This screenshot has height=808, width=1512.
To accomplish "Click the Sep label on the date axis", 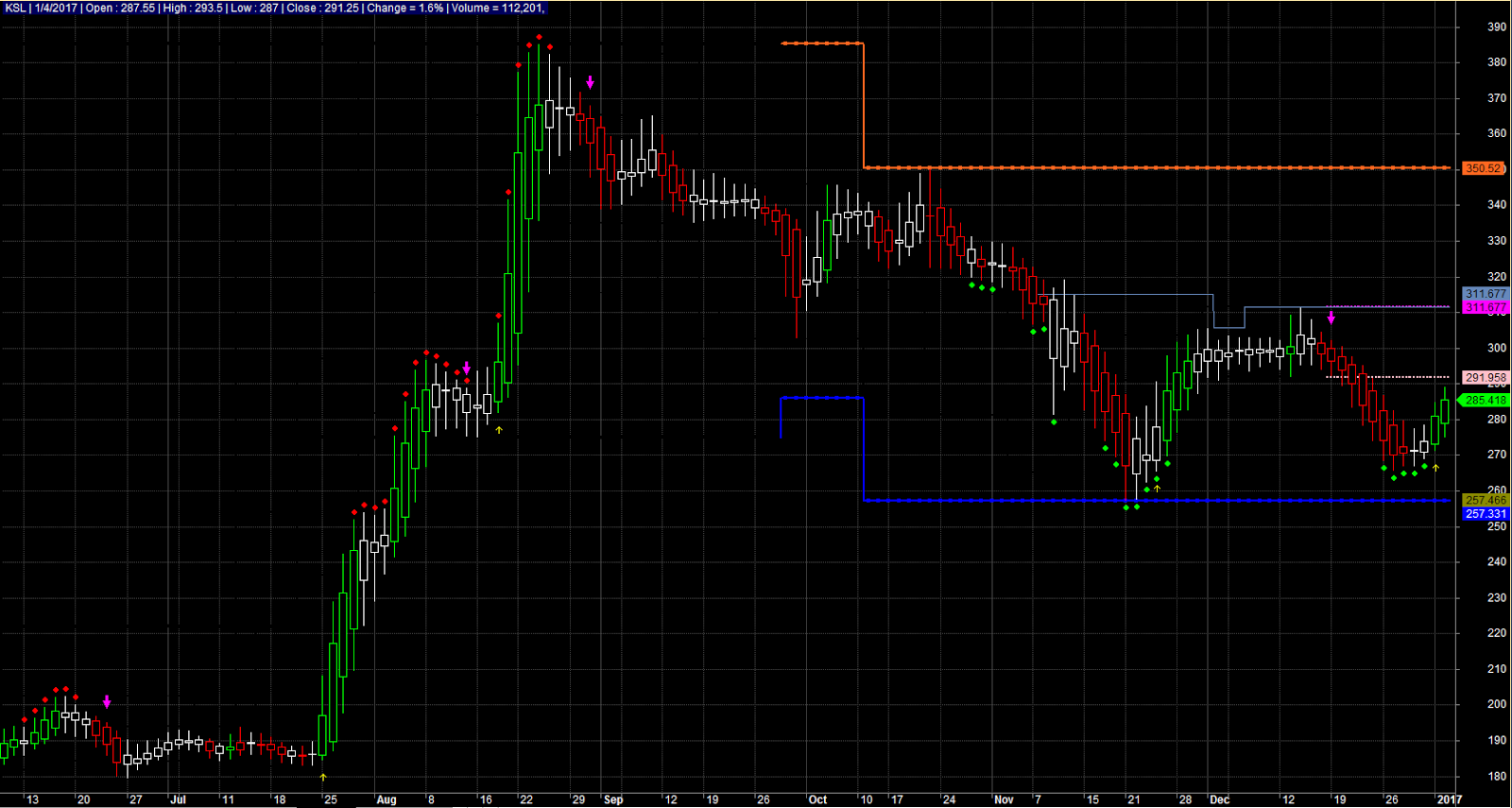I will [613, 799].
